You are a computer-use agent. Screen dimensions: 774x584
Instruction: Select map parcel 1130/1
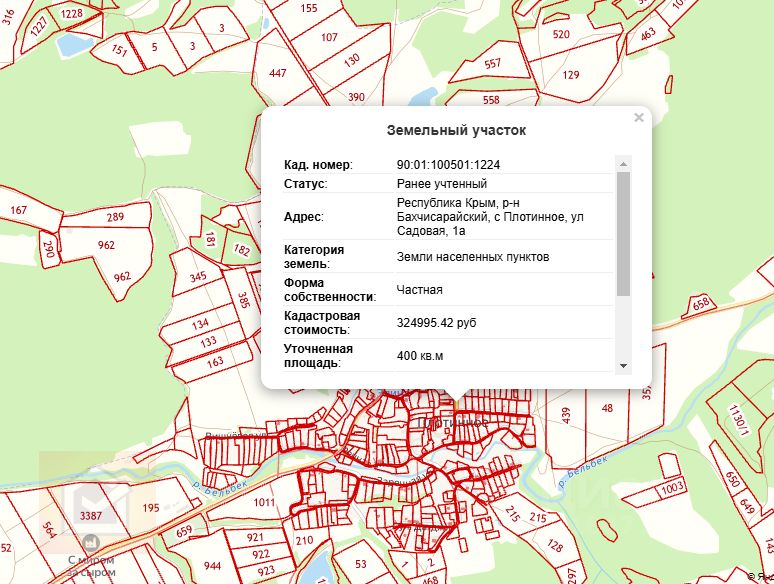pos(739,421)
